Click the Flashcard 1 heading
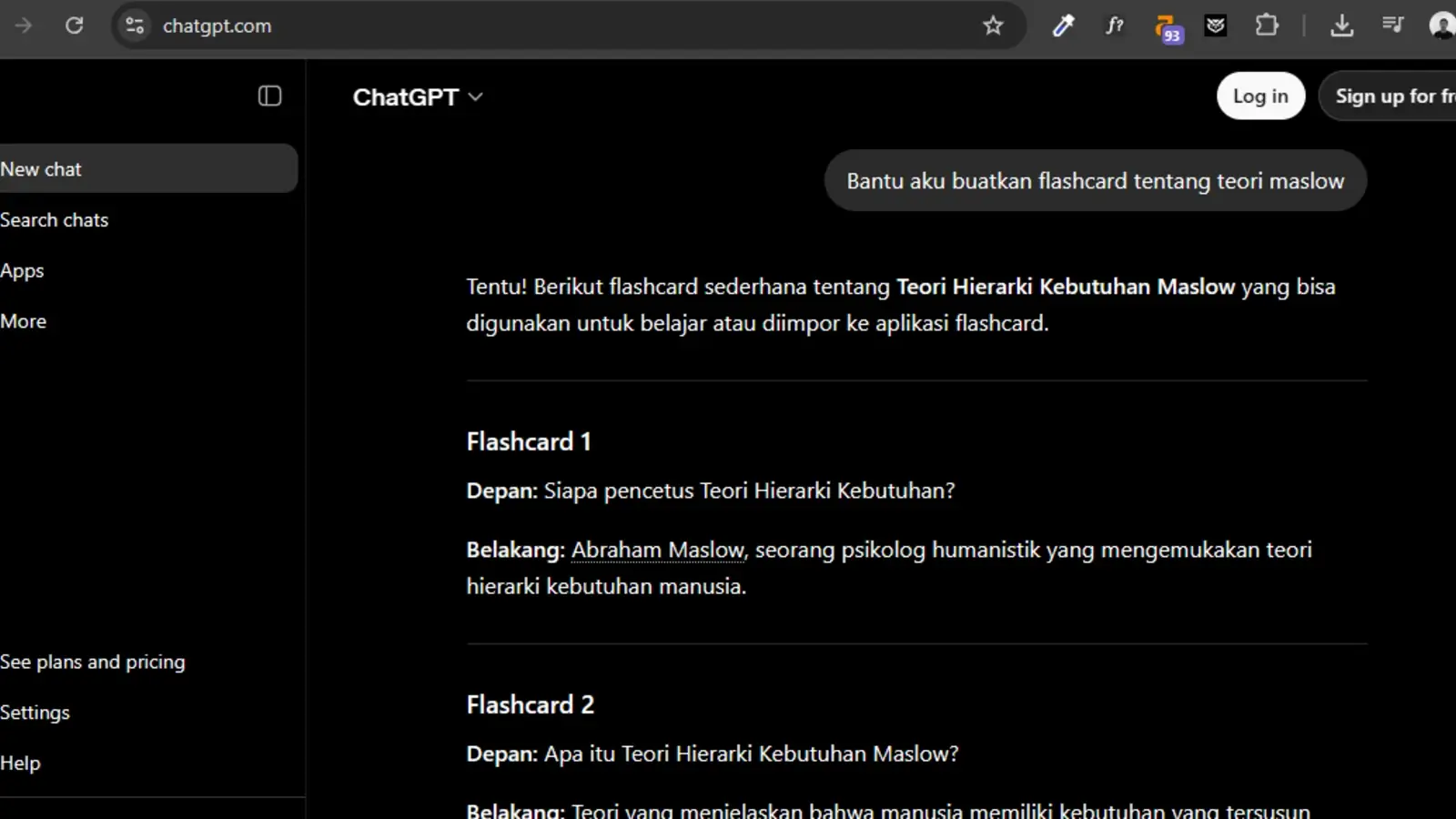 [529, 441]
